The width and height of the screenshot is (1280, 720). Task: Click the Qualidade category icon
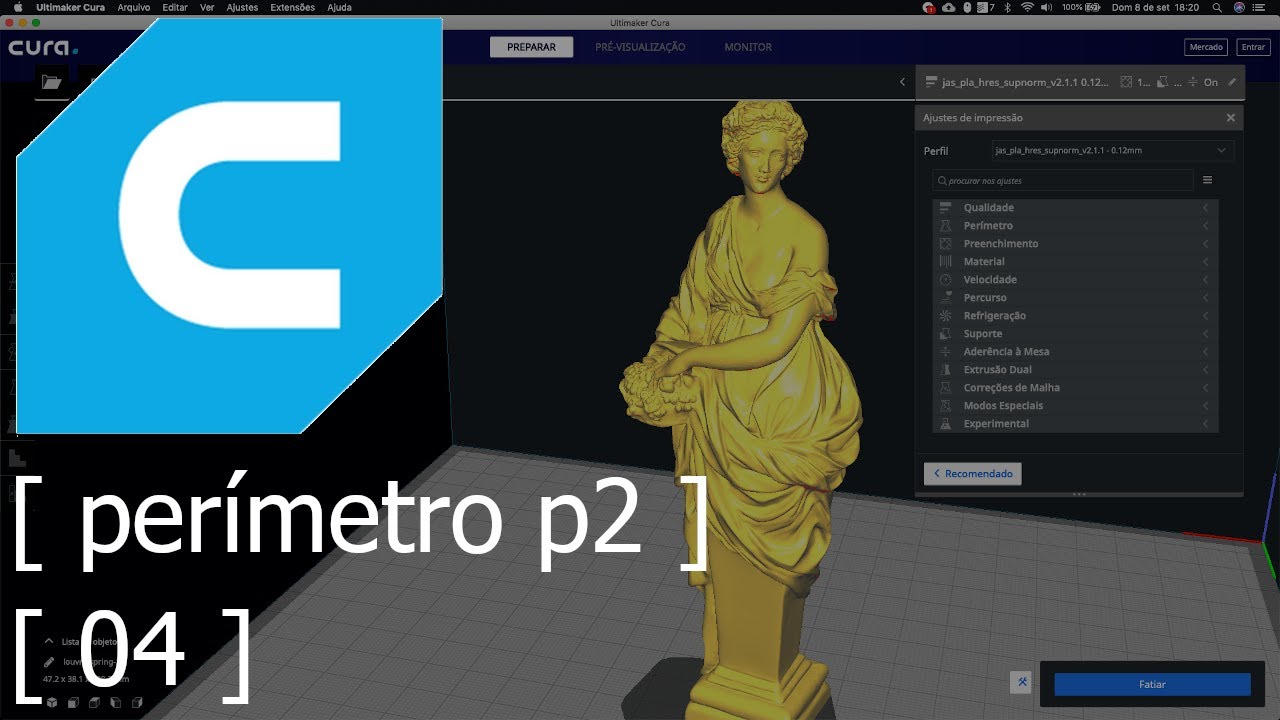[x=945, y=208]
